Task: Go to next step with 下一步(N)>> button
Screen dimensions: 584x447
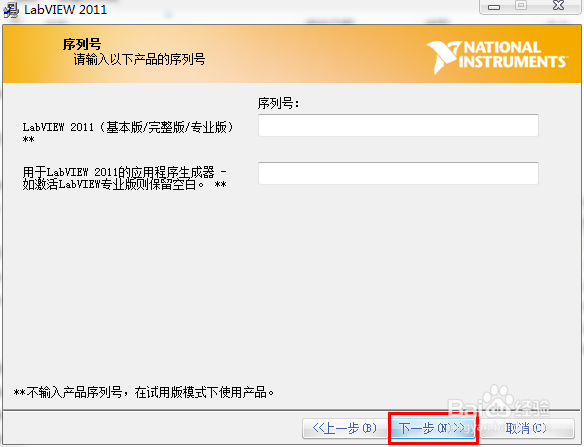Action: pos(433,428)
